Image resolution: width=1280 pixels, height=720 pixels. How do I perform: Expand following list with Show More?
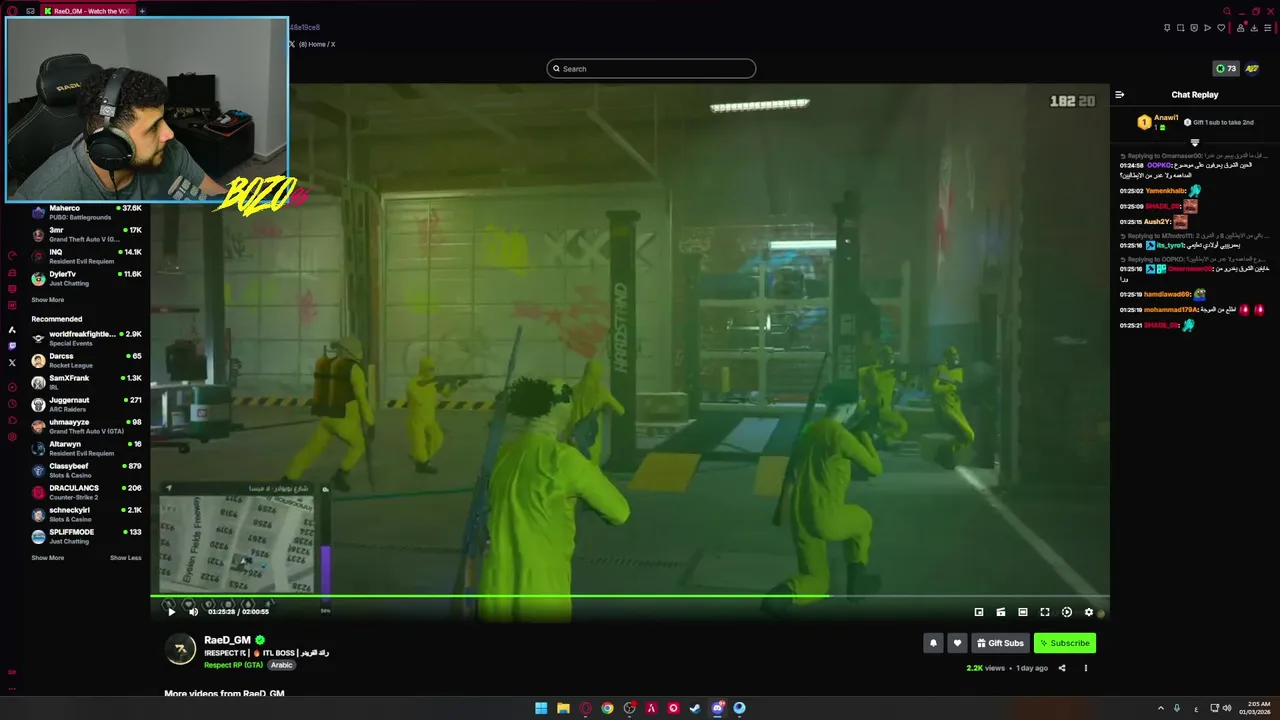coord(47,300)
